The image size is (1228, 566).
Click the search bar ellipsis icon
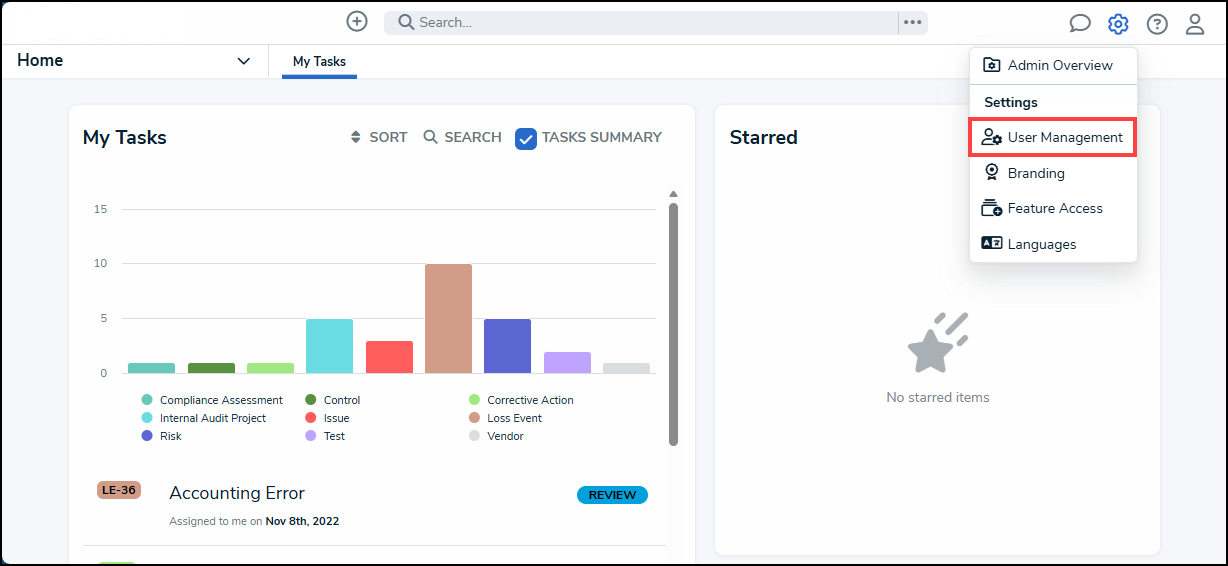[912, 22]
